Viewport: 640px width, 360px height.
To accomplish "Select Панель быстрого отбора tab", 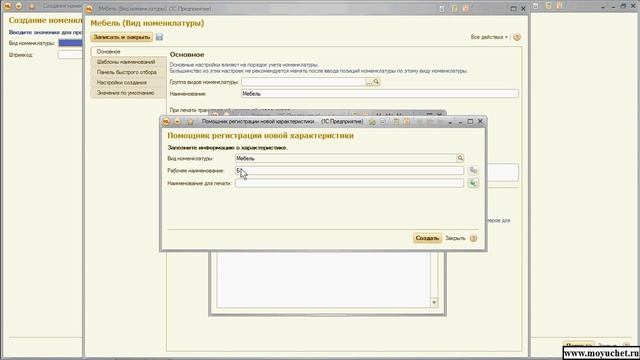I will tap(128, 72).
